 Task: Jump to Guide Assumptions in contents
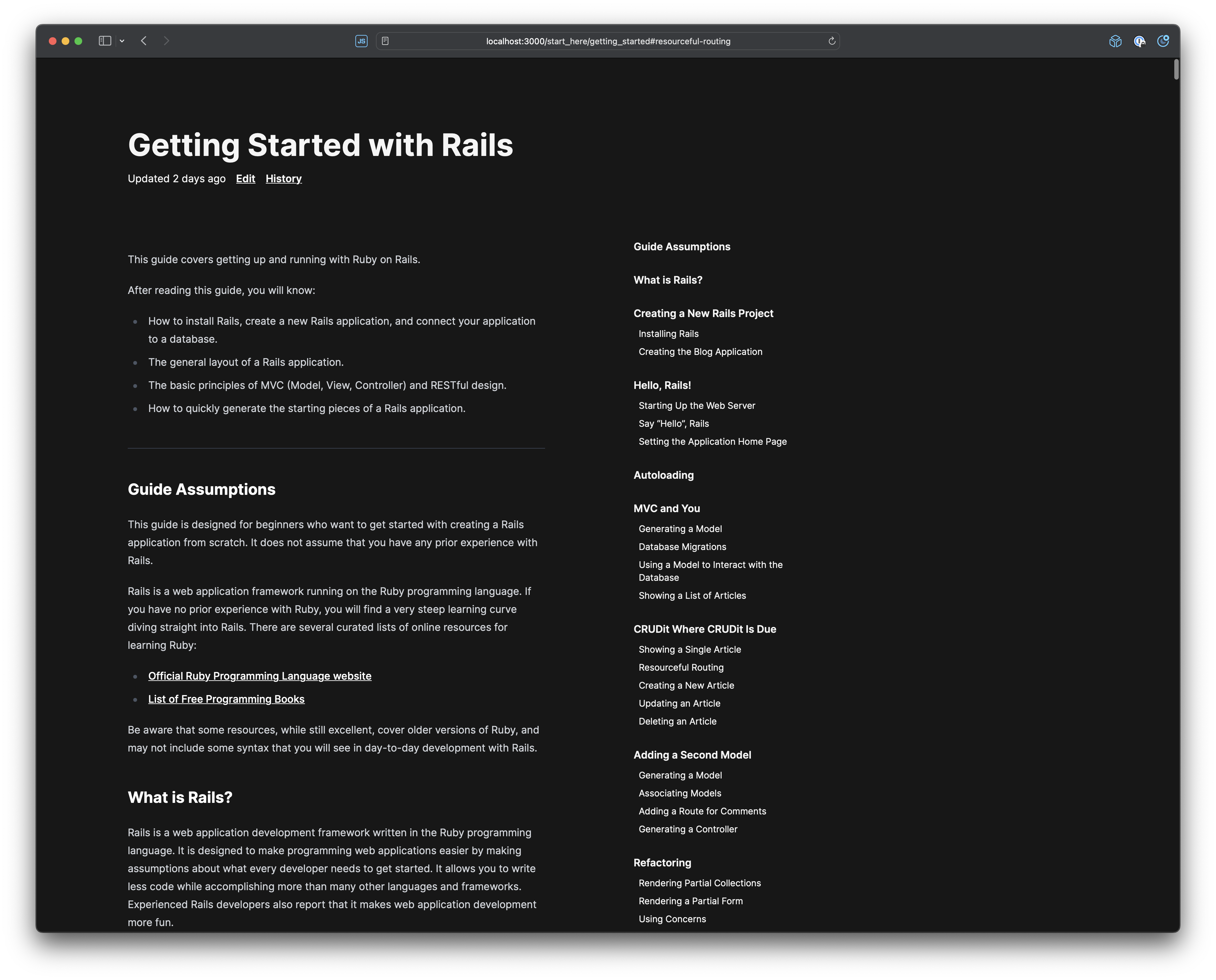pyautogui.click(x=682, y=247)
